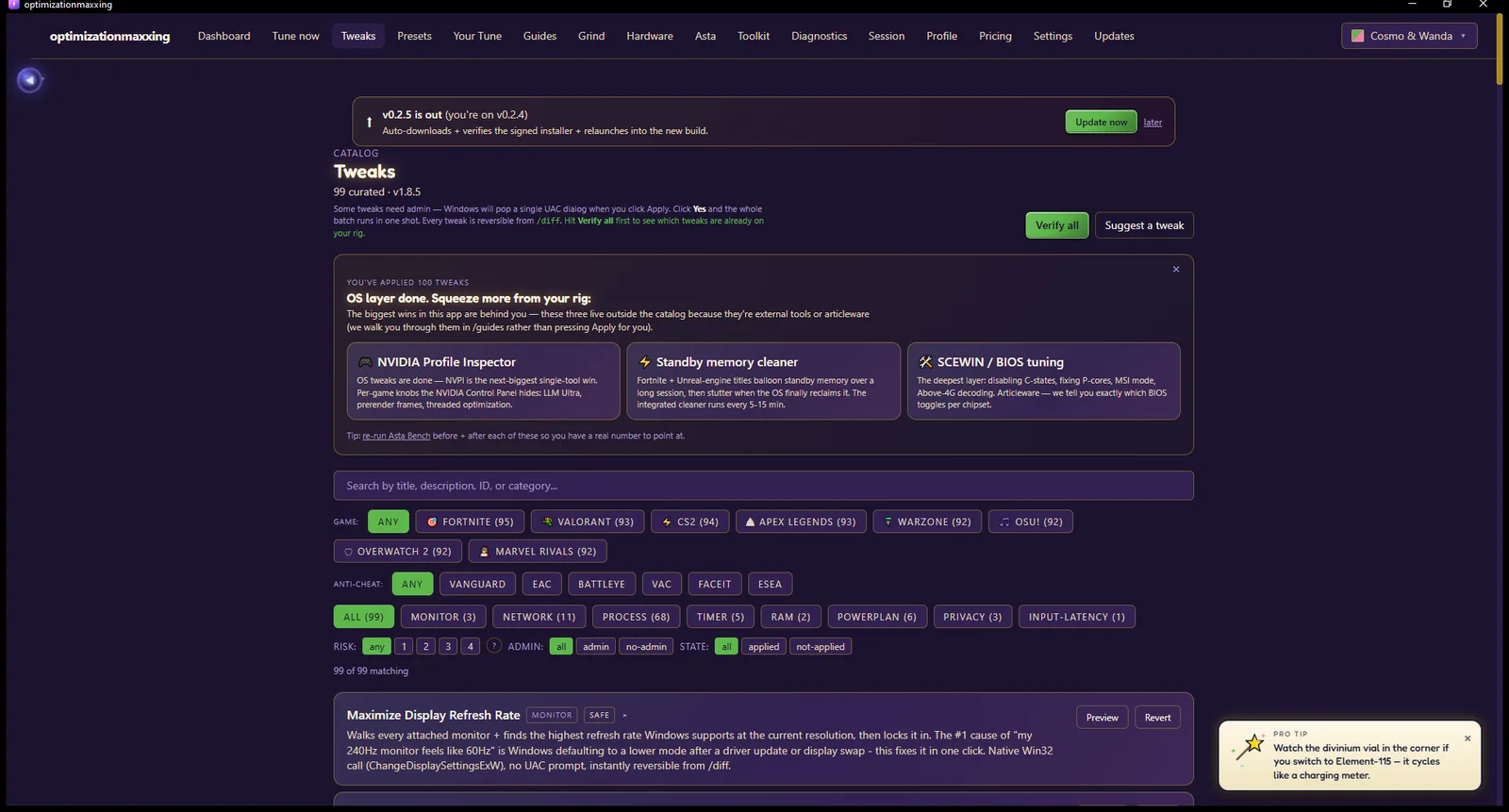Go to the Your Tune tab

[477, 36]
